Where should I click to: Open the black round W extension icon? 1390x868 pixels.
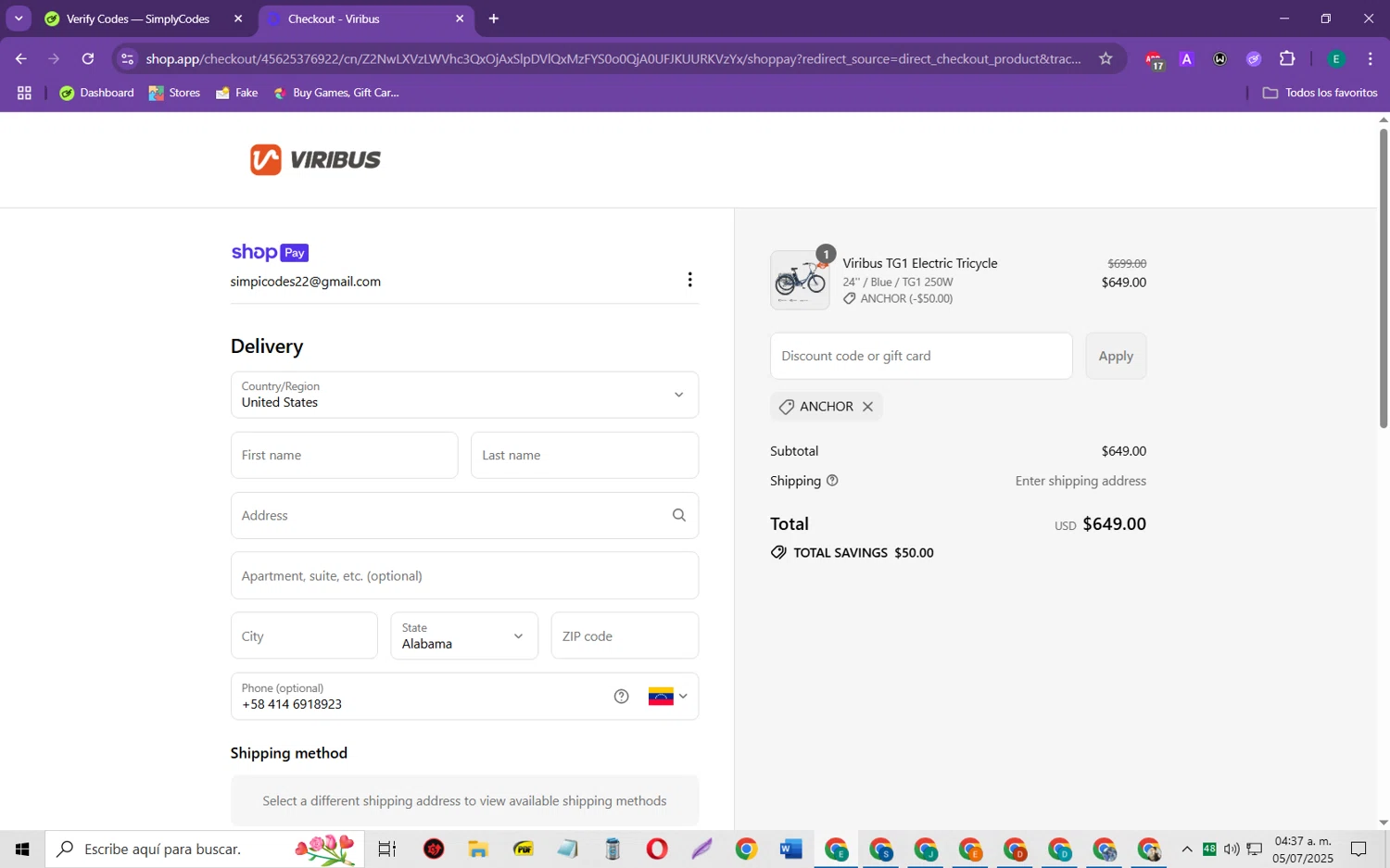tap(1220, 58)
